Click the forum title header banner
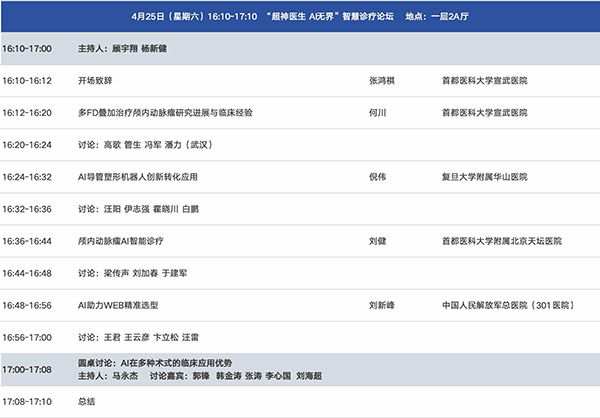600x418 pixels. (300, 17)
